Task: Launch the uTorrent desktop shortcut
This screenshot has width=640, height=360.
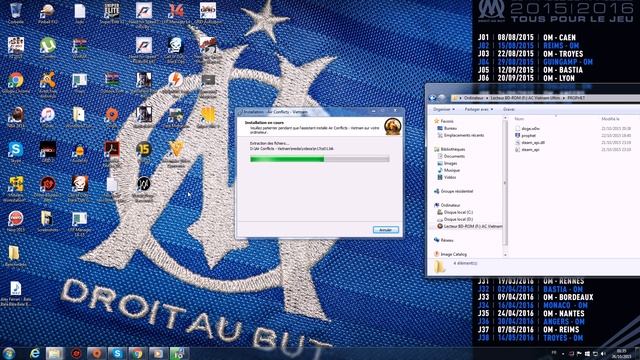Action: coord(47,47)
